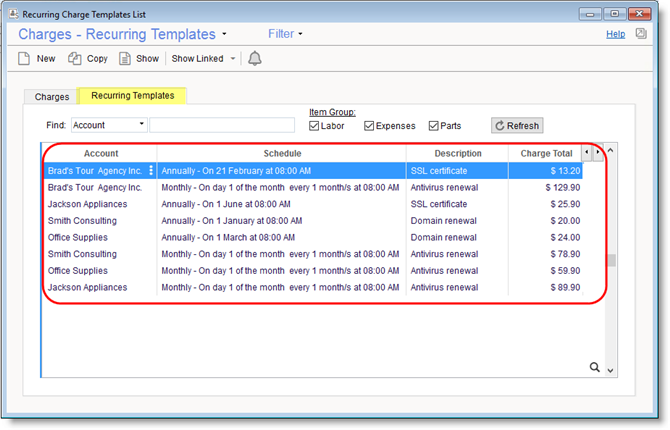This screenshot has height=430, width=670.
Task: Open the Help link
Action: tap(615, 34)
